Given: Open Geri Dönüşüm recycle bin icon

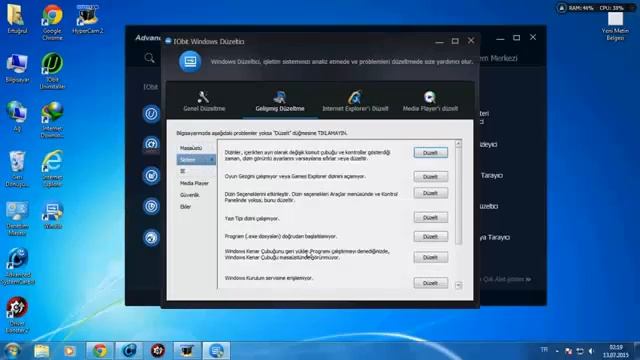Looking at the screenshot, I should [x=17, y=169].
